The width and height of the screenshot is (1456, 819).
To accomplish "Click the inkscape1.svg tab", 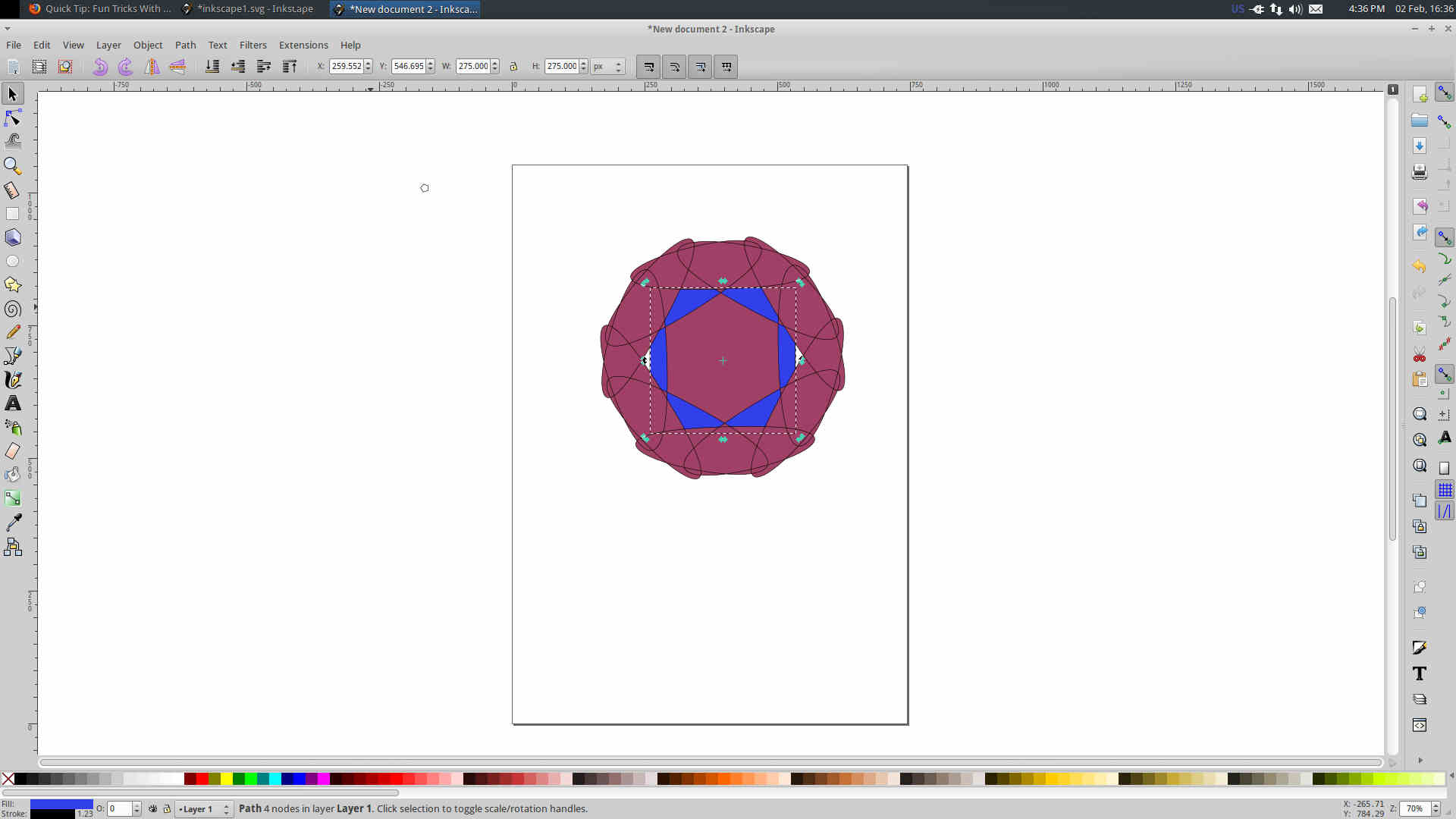I will click(253, 9).
